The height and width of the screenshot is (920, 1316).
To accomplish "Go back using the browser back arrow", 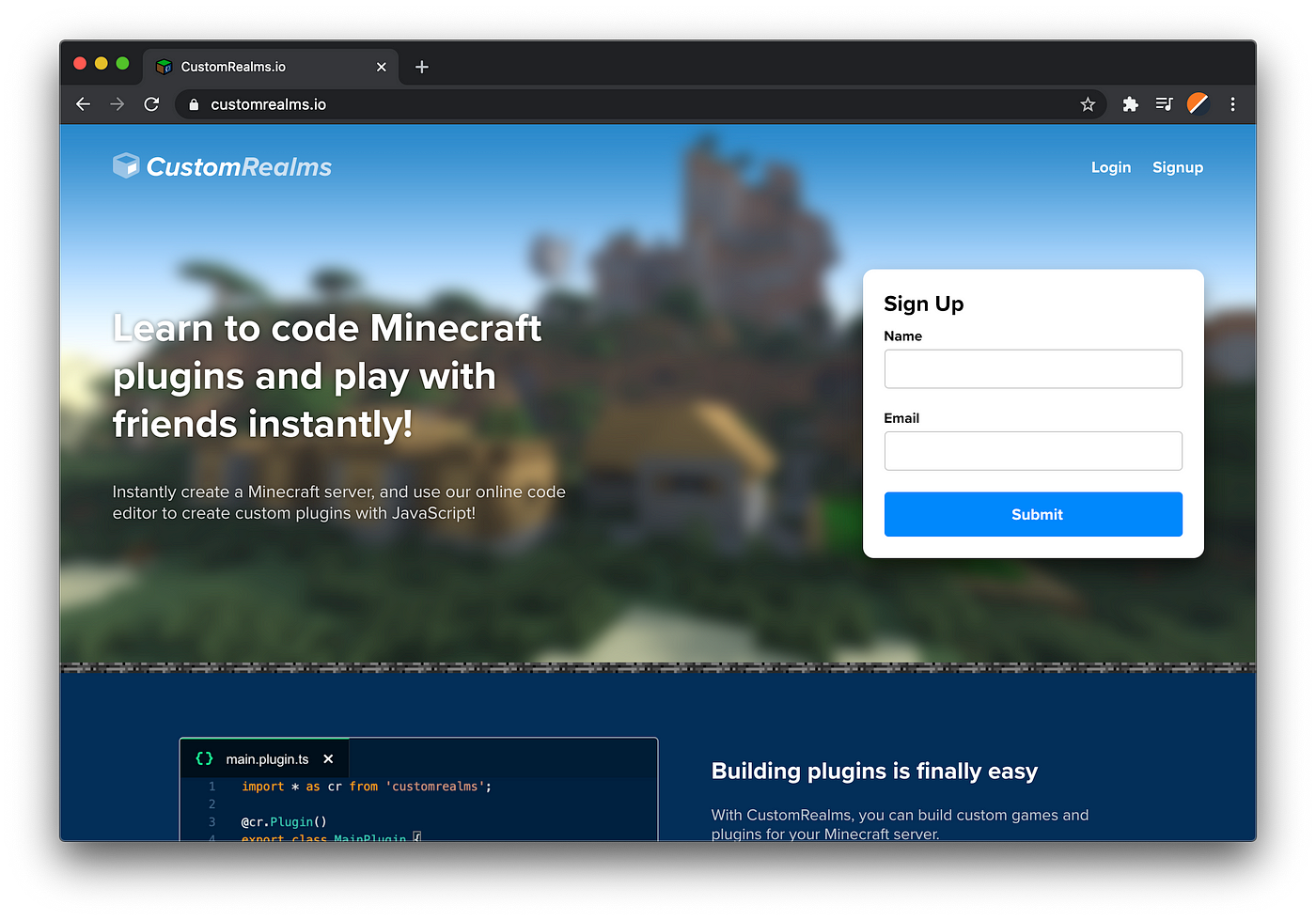I will (83, 104).
